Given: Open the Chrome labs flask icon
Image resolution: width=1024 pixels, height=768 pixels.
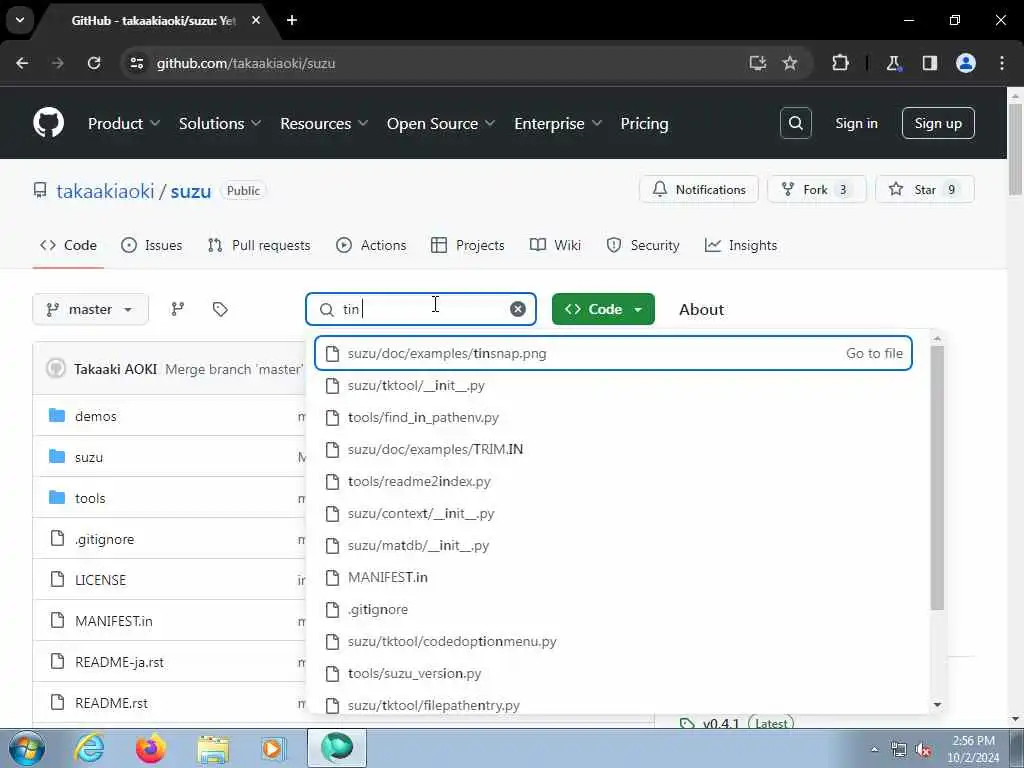Looking at the screenshot, I should [x=893, y=63].
